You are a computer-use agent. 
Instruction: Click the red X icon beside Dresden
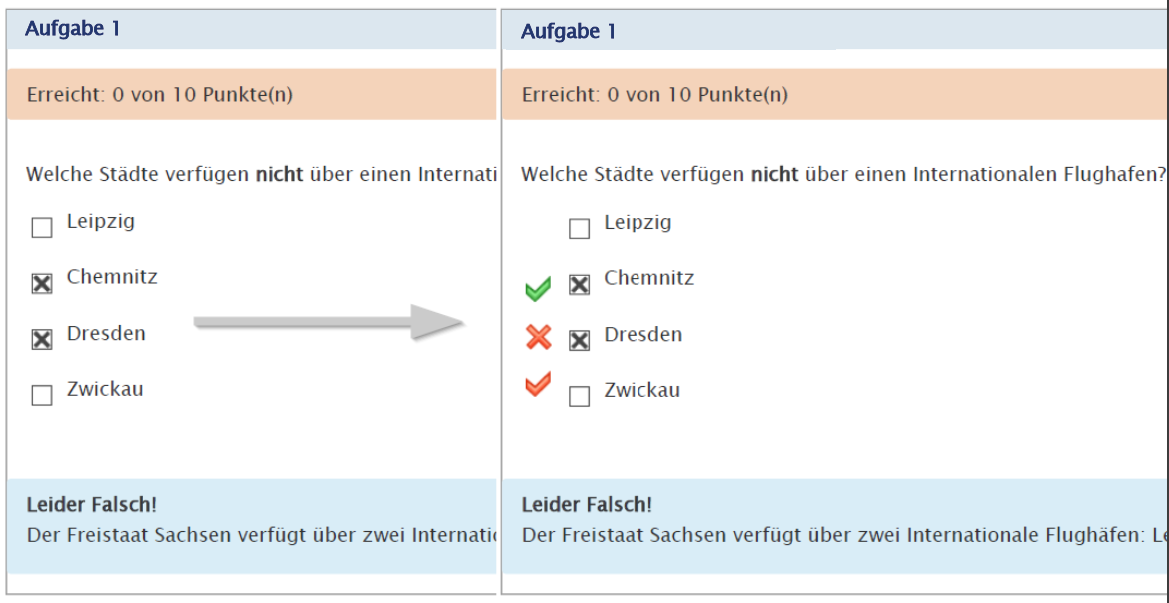pyautogui.click(x=538, y=338)
